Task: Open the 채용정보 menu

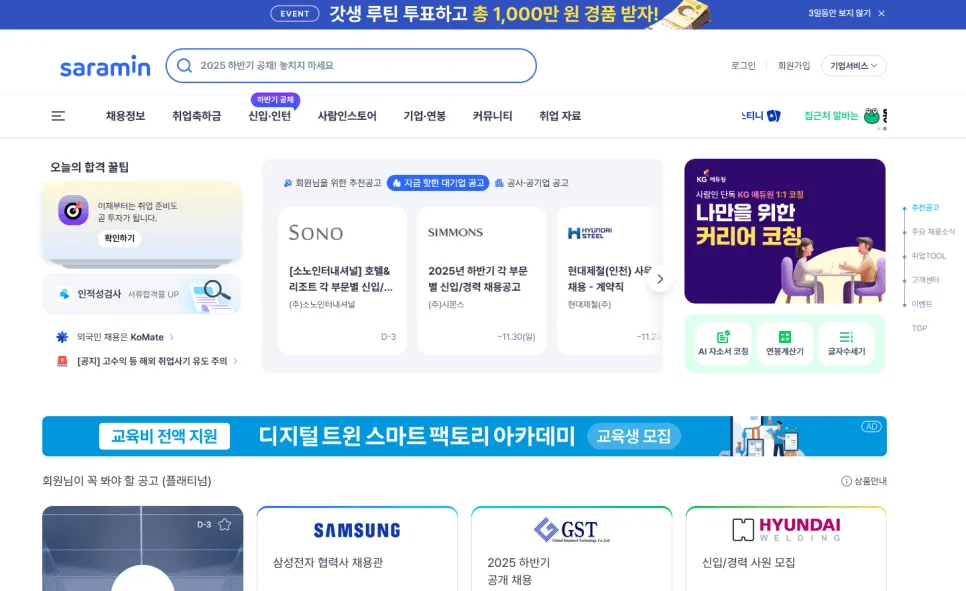Action: (x=125, y=116)
